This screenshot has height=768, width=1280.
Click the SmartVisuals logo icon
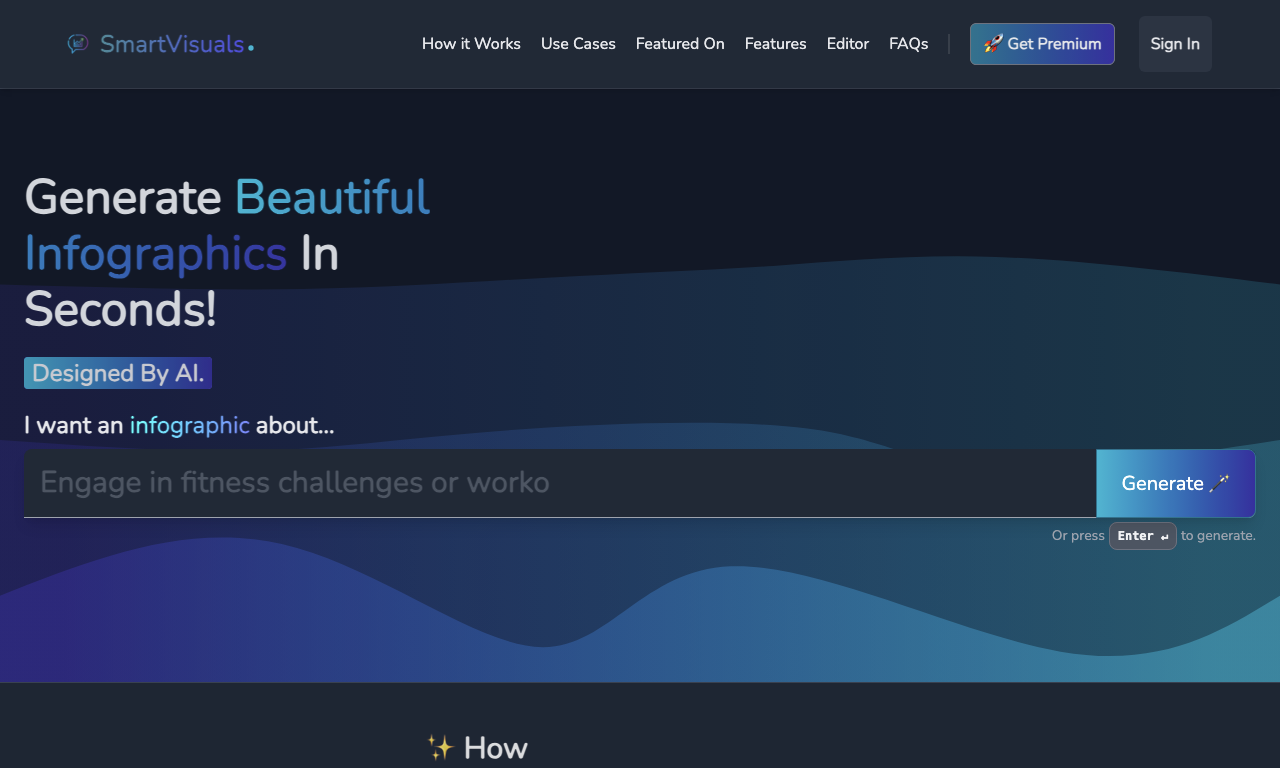[78, 44]
